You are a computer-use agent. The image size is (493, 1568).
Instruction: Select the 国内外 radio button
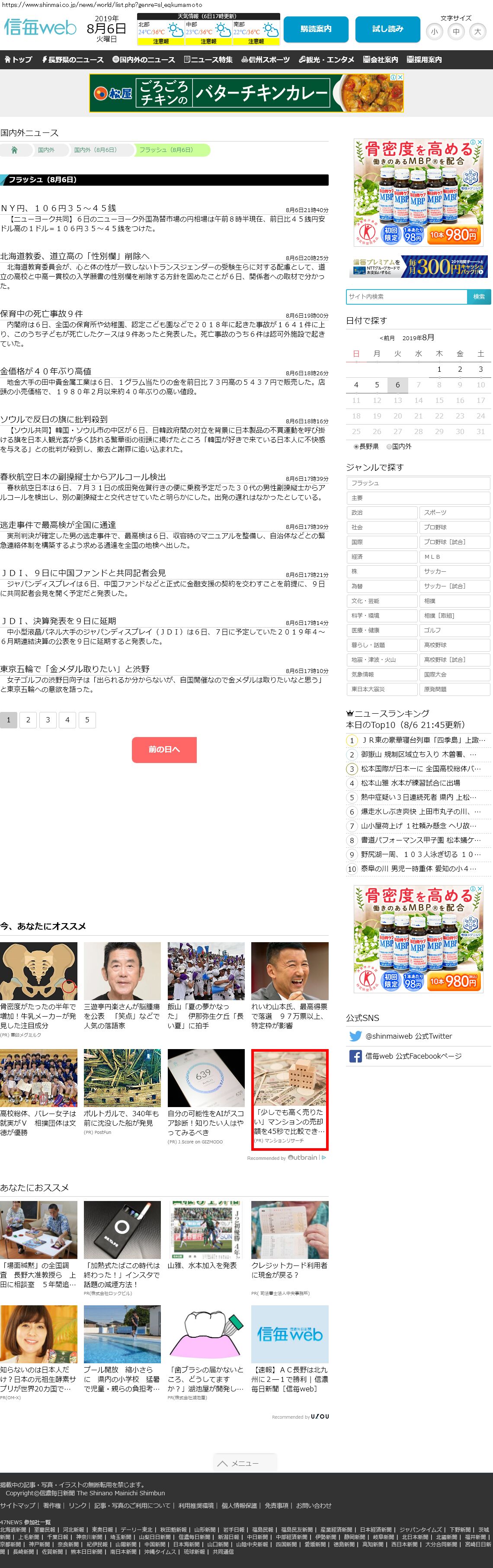(x=389, y=446)
